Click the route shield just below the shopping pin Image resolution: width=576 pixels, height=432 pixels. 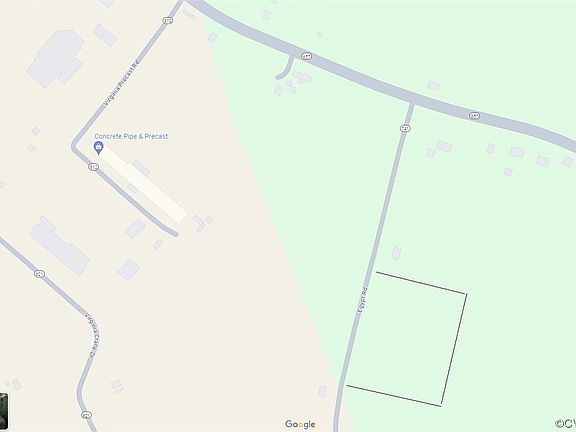coord(94,167)
